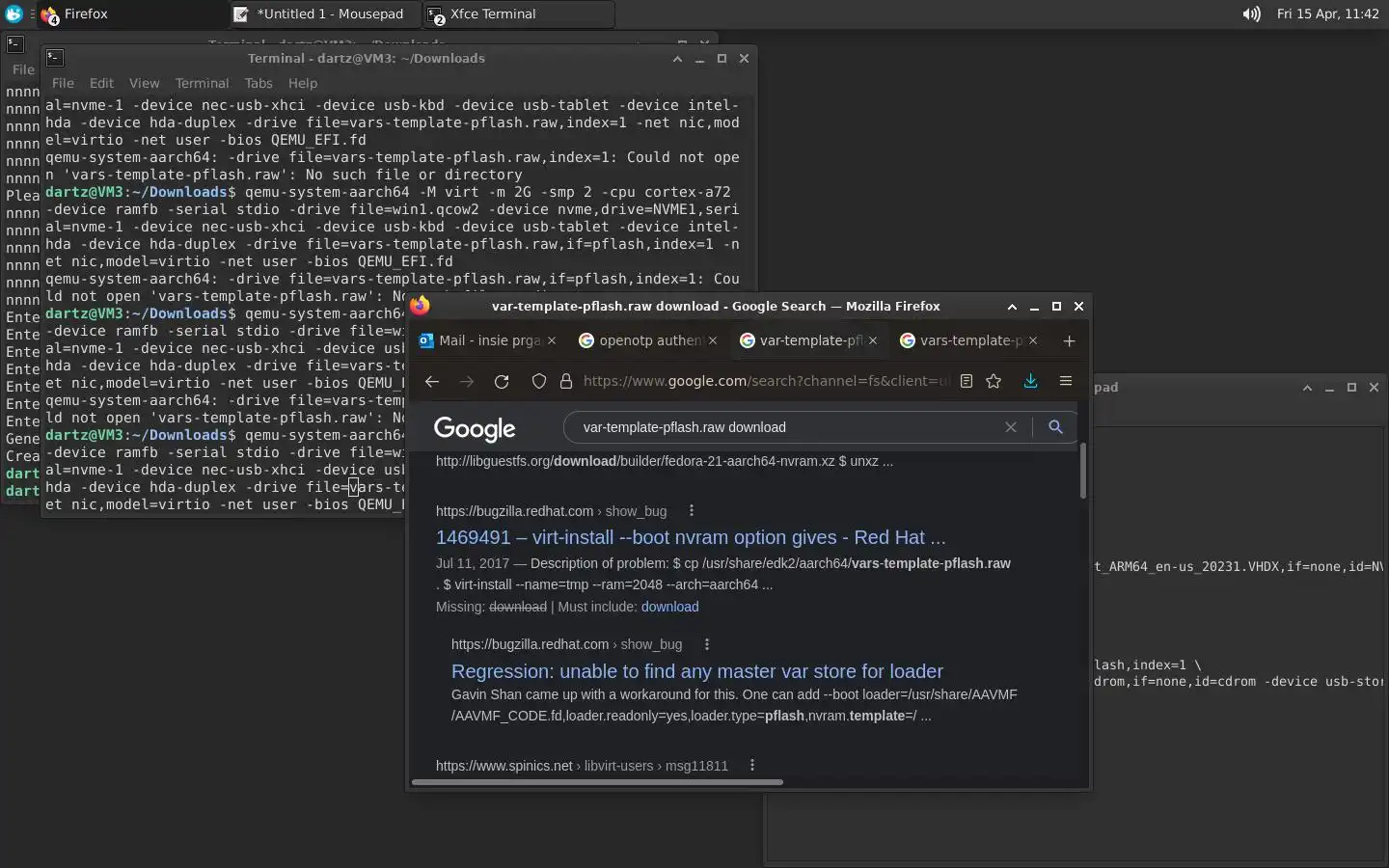Open the Terminal Edit menu

(x=101, y=83)
